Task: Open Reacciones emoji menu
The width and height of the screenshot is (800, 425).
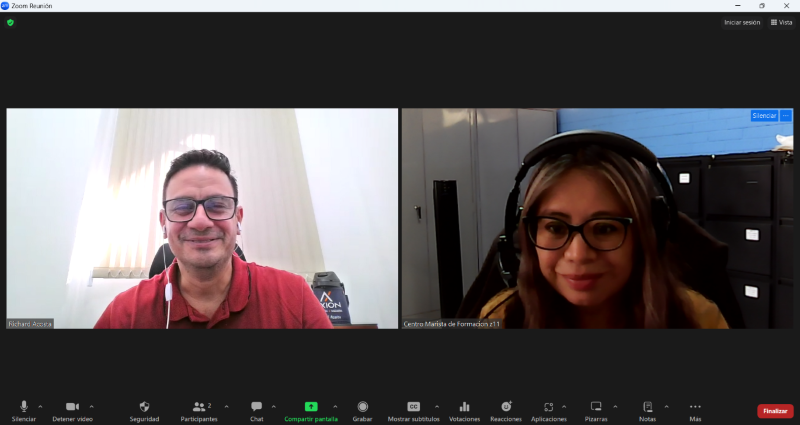Action: click(x=506, y=411)
